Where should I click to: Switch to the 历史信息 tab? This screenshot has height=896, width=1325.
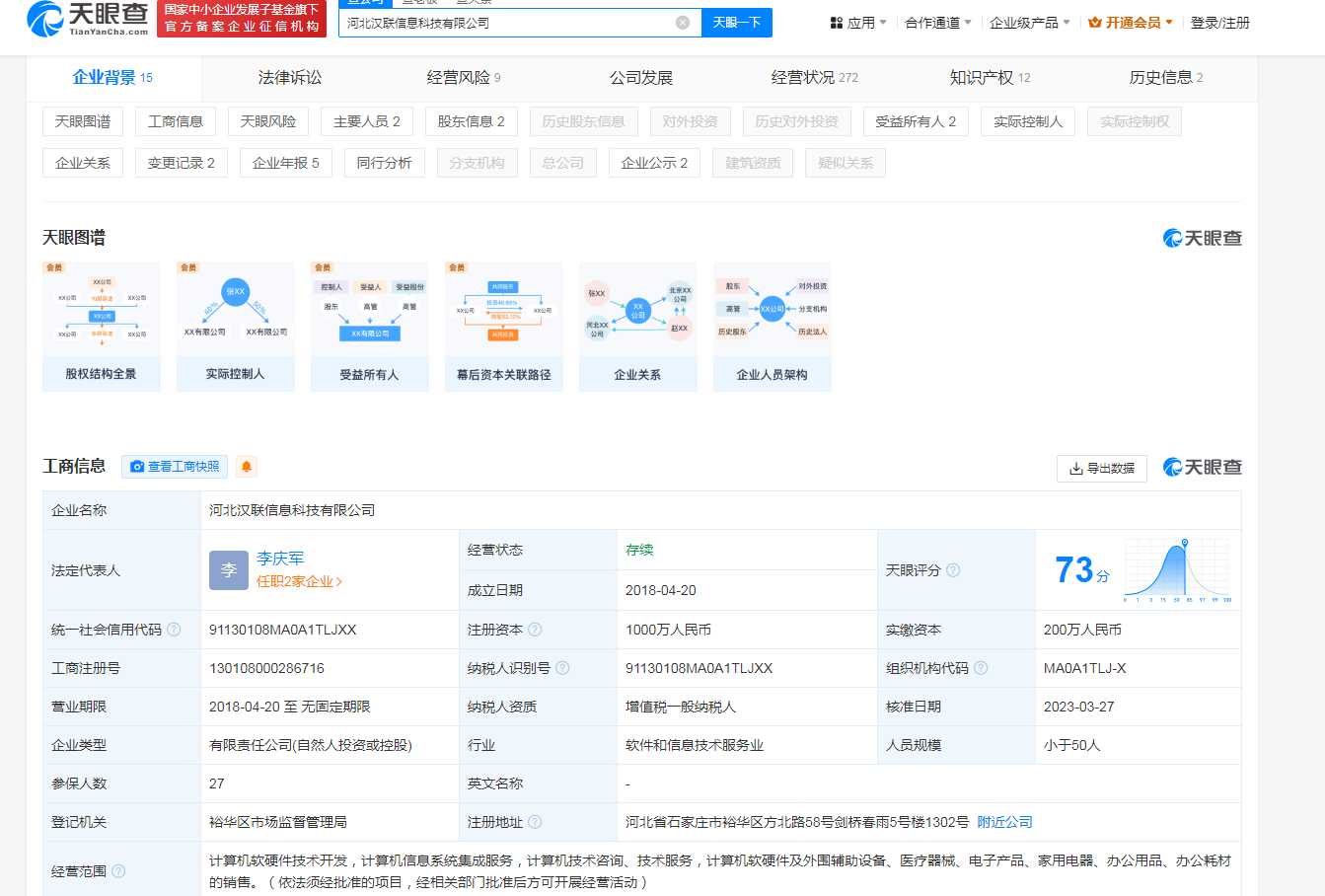pyautogui.click(x=1166, y=78)
